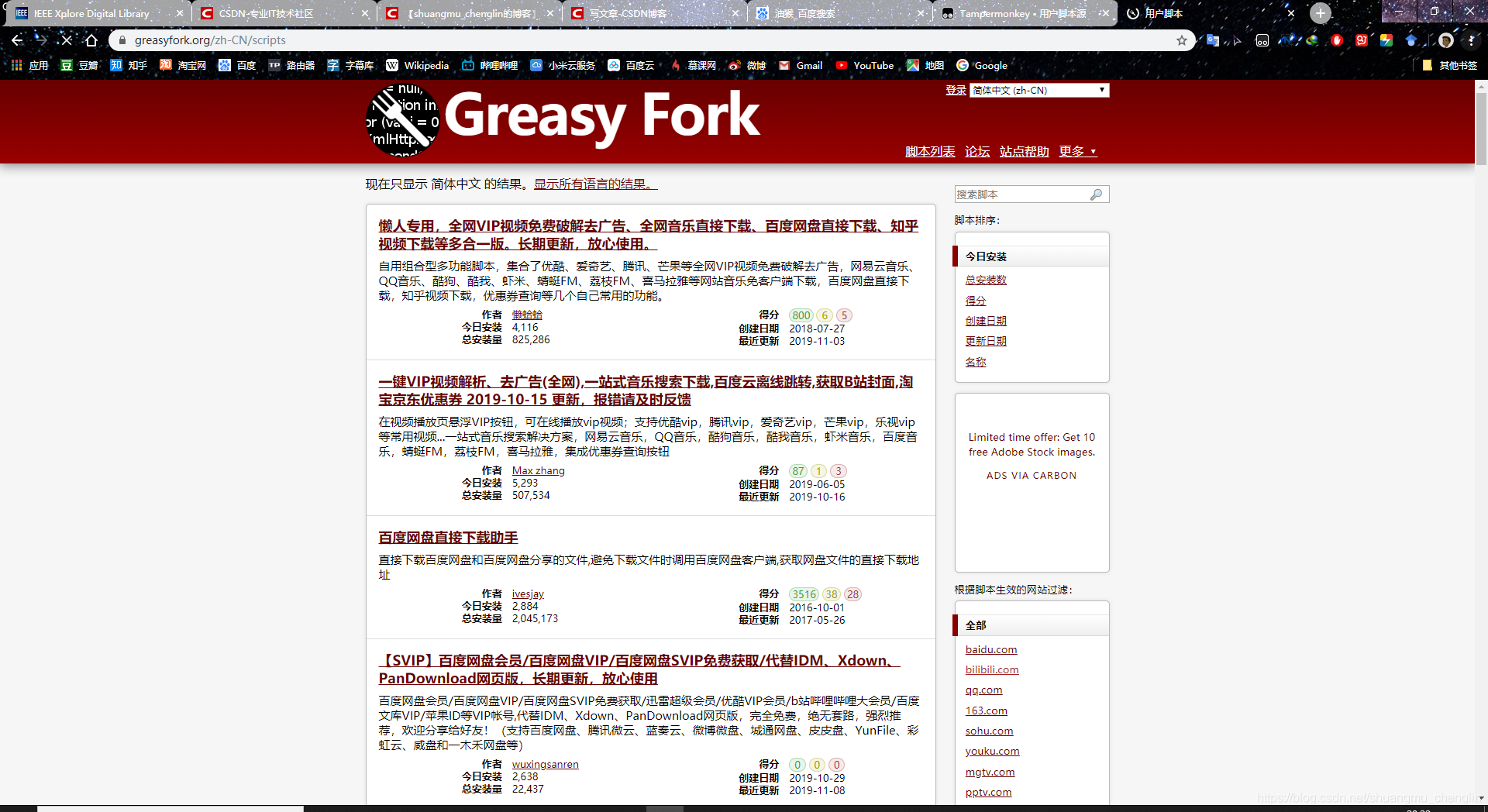This screenshot has height=812, width=1488.
Task: Open author ivesjay profile
Action: pyautogui.click(x=528, y=594)
